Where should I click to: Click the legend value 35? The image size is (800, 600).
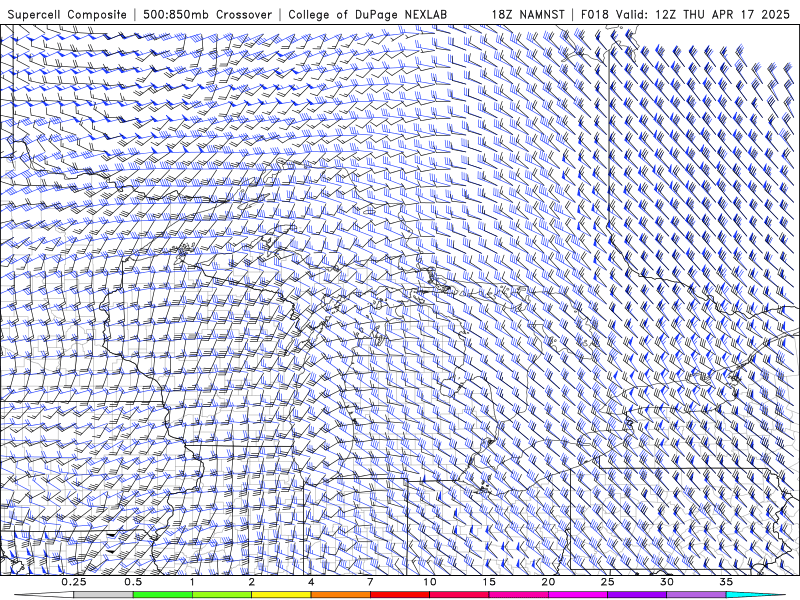point(727,582)
